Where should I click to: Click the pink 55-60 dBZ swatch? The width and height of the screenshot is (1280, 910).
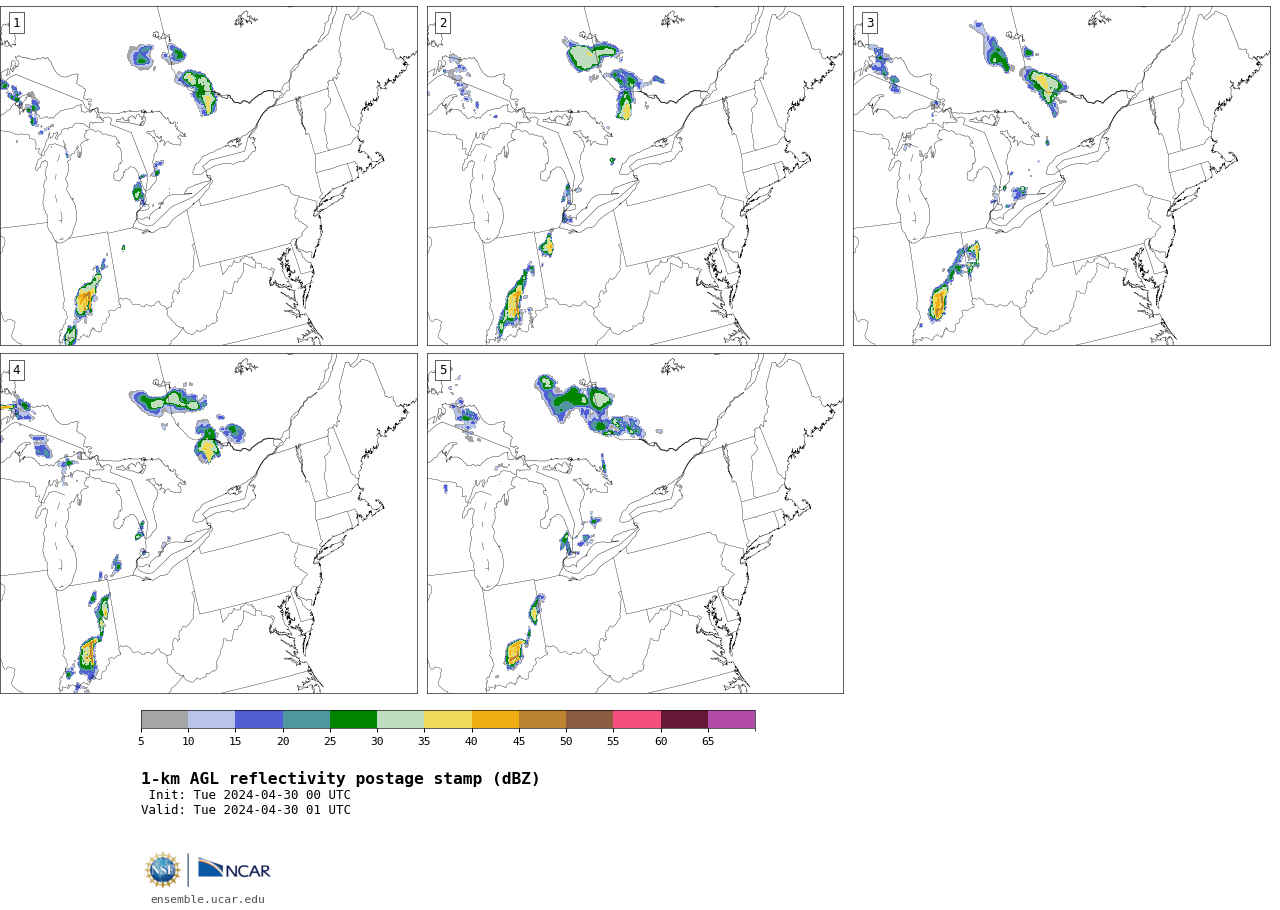coord(637,720)
